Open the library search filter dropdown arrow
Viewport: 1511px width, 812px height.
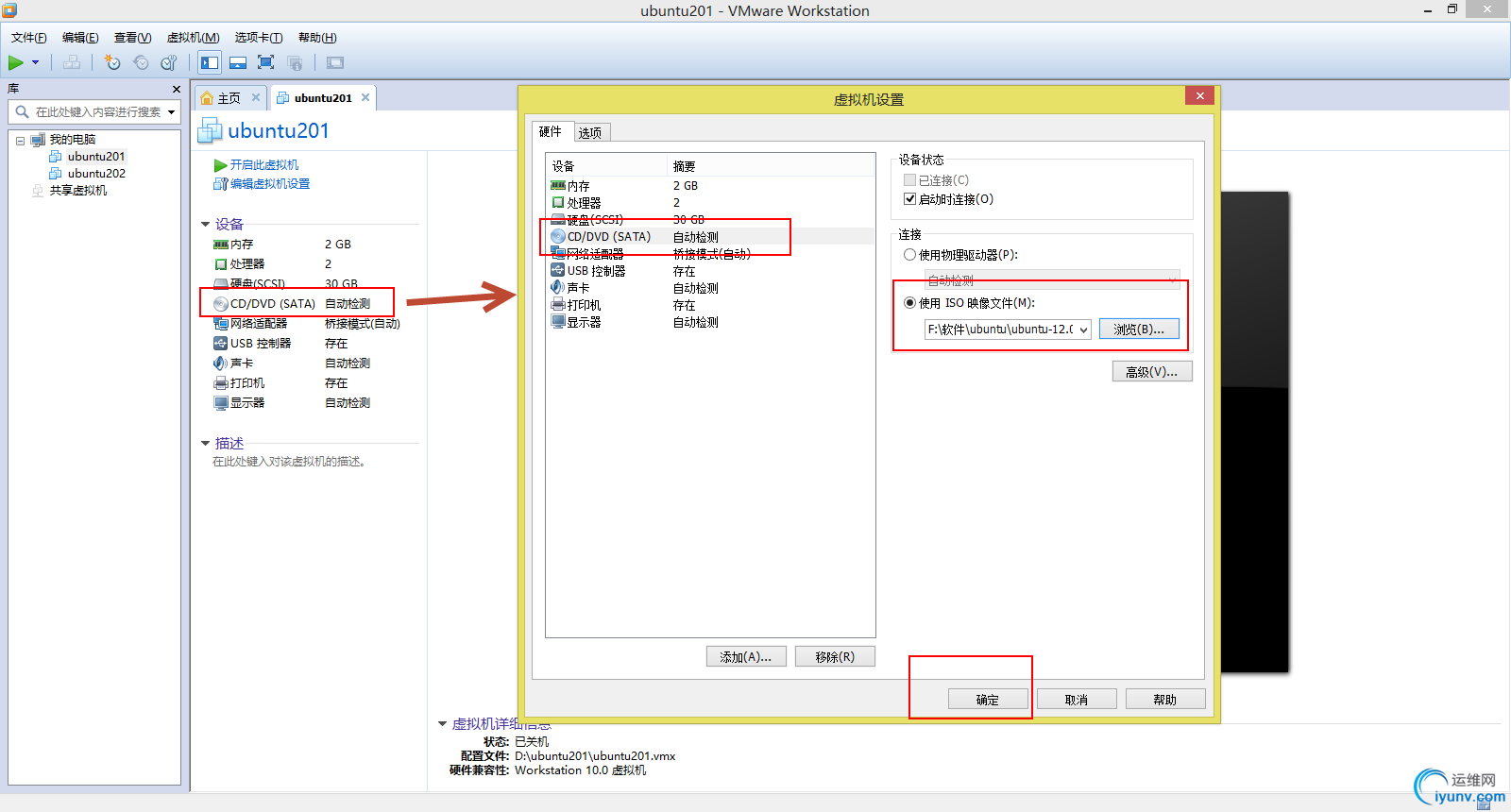[x=171, y=112]
